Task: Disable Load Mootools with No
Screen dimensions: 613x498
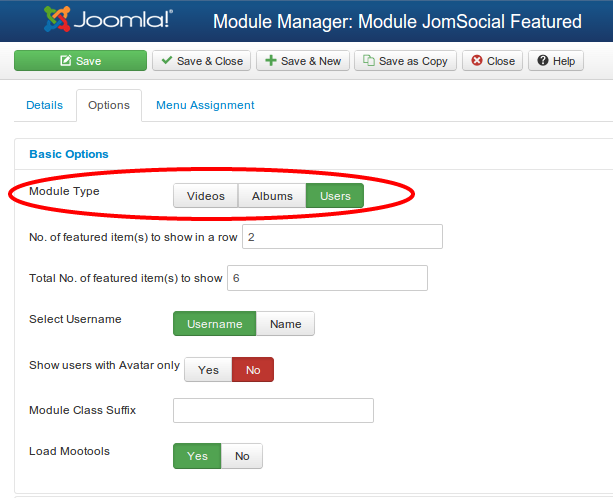Action: click(242, 456)
